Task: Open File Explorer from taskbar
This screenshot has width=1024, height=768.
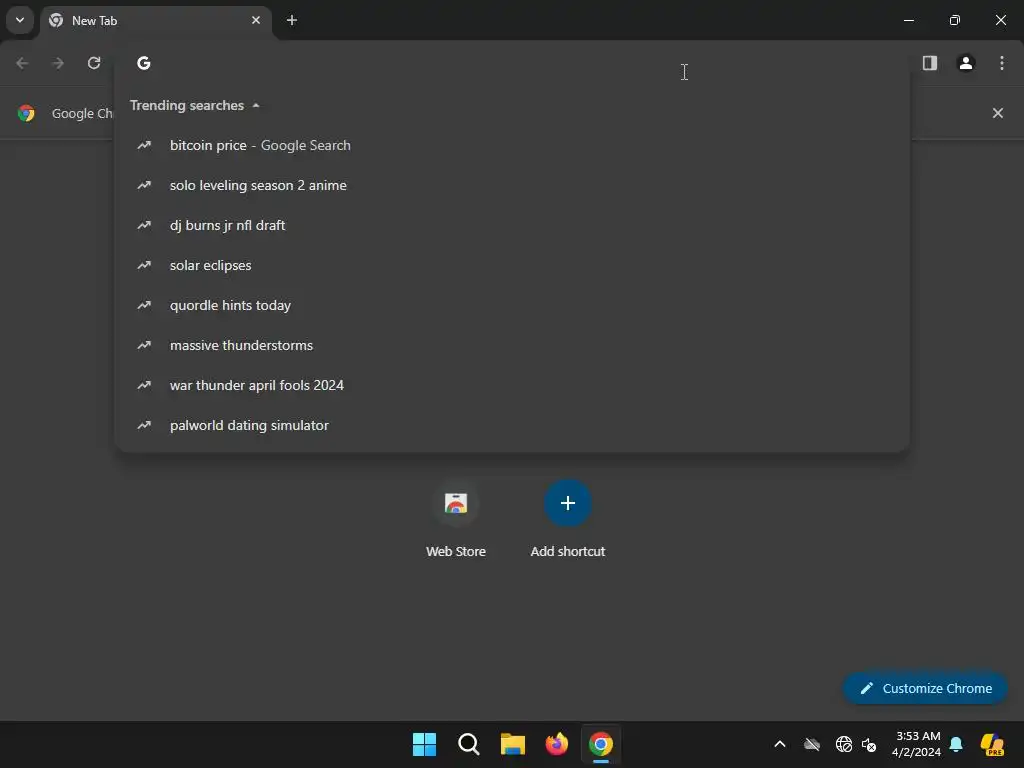Action: click(513, 744)
